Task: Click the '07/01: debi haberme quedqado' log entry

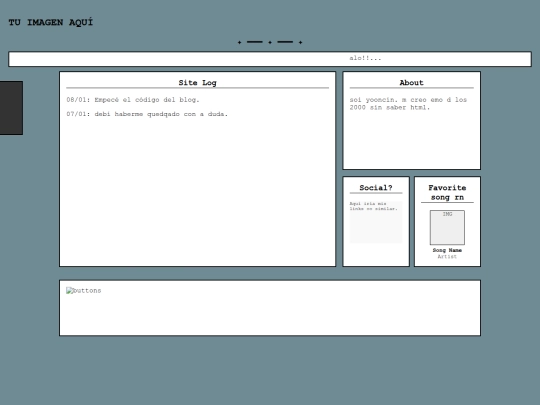Action: [147, 114]
